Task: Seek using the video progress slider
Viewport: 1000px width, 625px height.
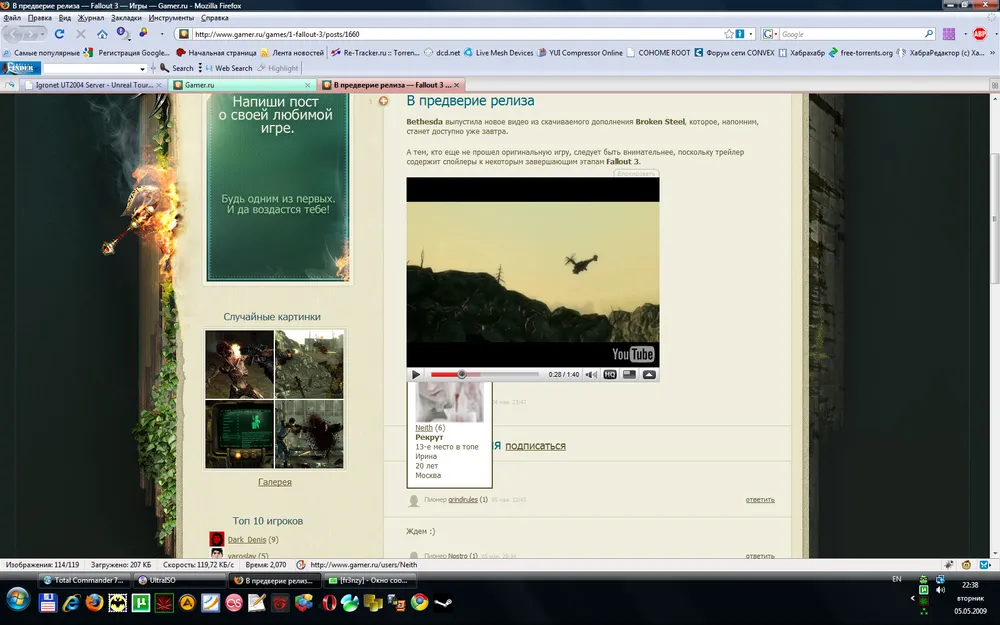Action: tap(462, 375)
